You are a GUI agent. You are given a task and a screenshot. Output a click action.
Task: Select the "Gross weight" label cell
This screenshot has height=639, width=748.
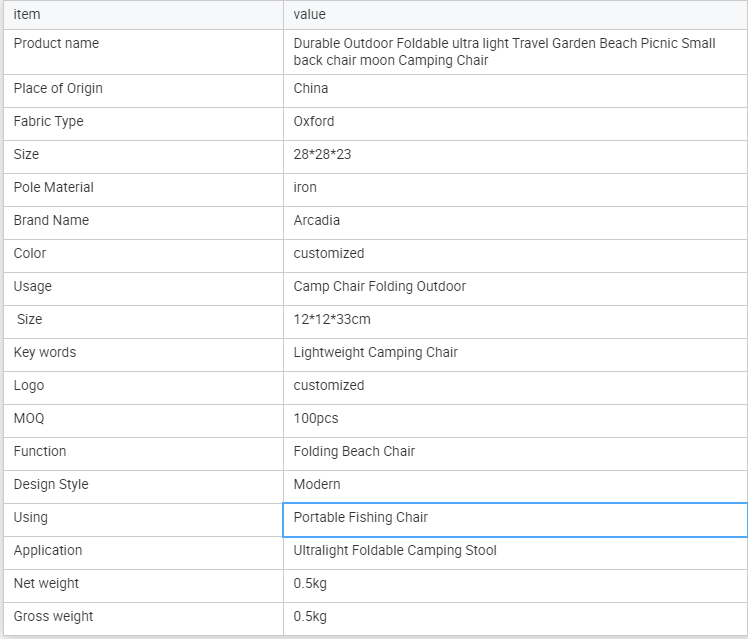click(53, 616)
